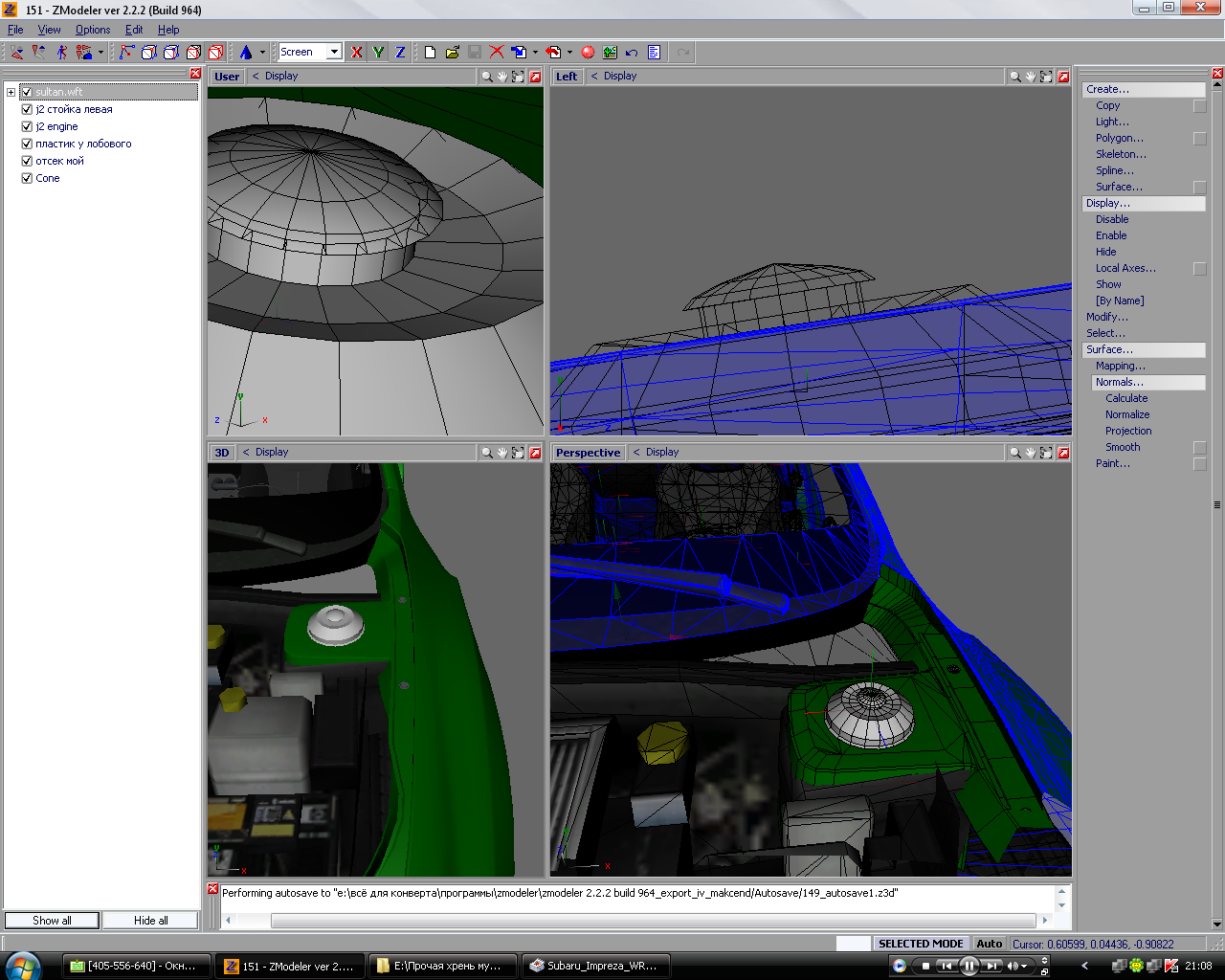Image resolution: width=1225 pixels, height=980 pixels.
Task: Click the New file icon
Action: click(431, 53)
